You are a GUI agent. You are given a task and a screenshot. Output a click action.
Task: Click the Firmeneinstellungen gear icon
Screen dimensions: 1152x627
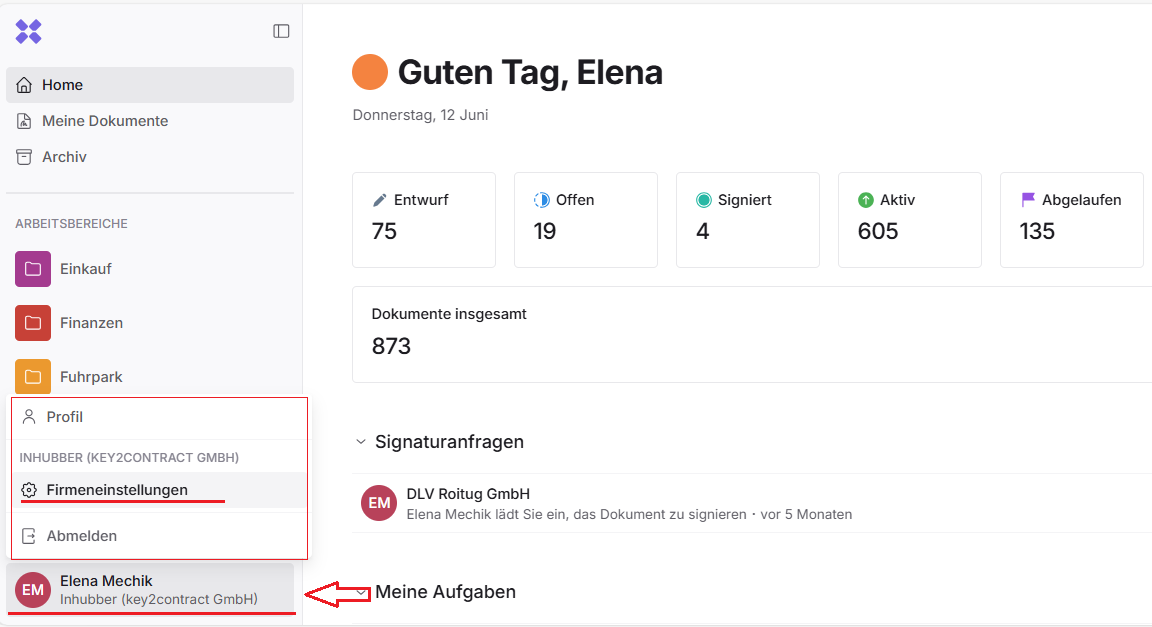(29, 490)
